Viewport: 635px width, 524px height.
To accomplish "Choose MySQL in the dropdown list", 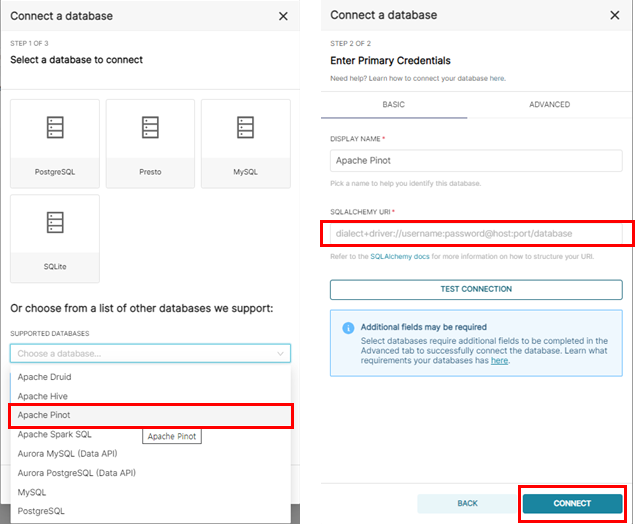I will (x=150, y=492).
